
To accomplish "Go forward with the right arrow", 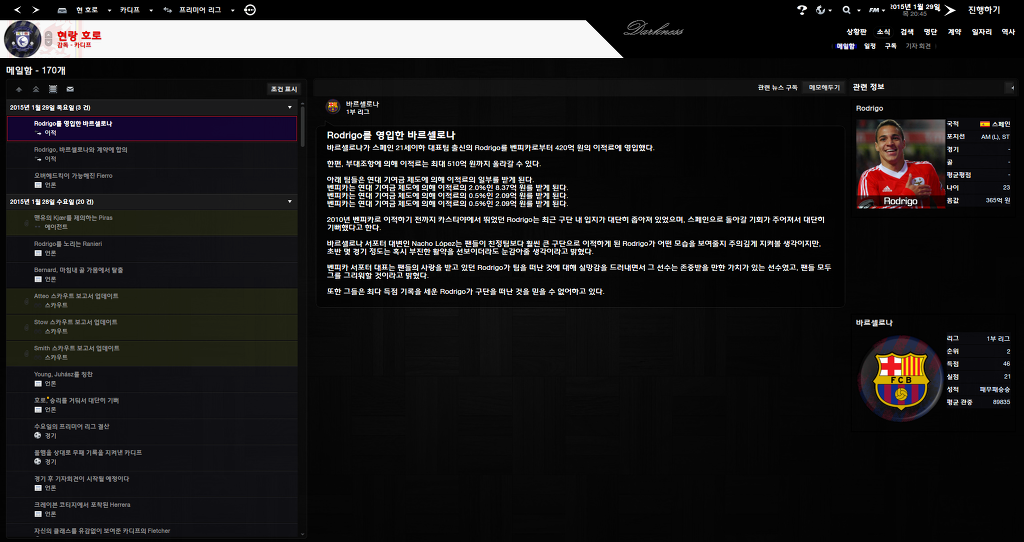I will [x=35, y=10].
